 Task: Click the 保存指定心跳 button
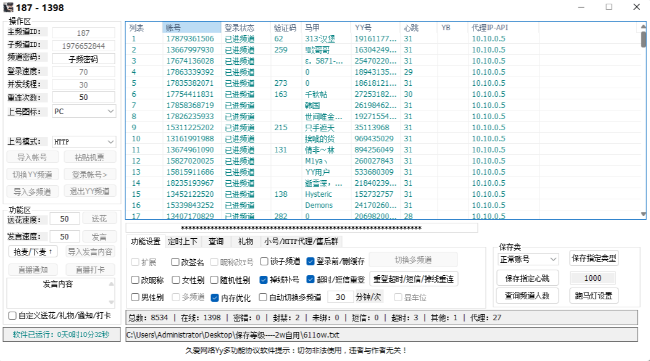[x=527, y=278]
